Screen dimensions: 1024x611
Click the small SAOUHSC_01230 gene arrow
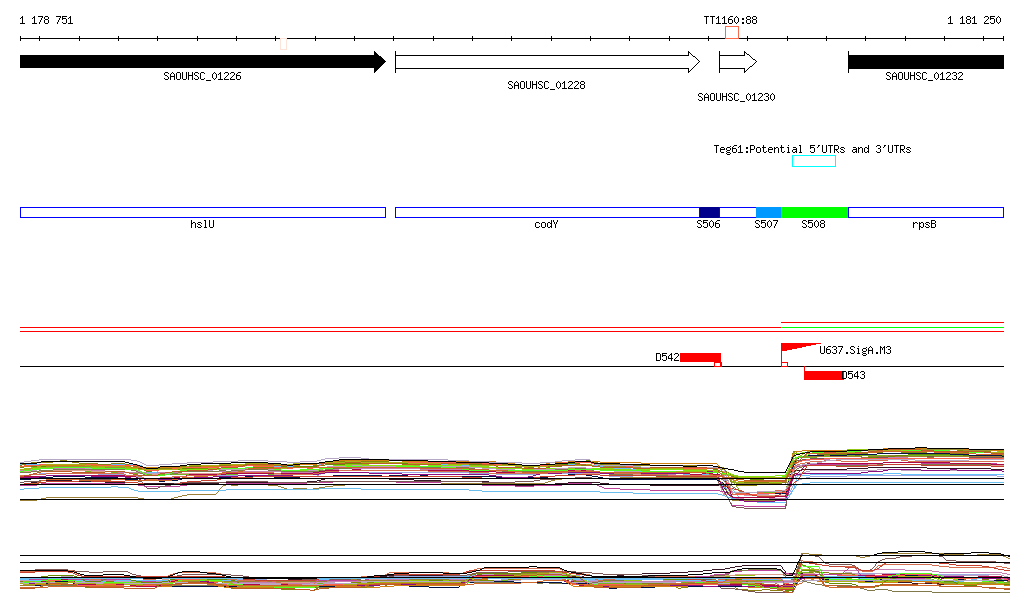(x=737, y=62)
